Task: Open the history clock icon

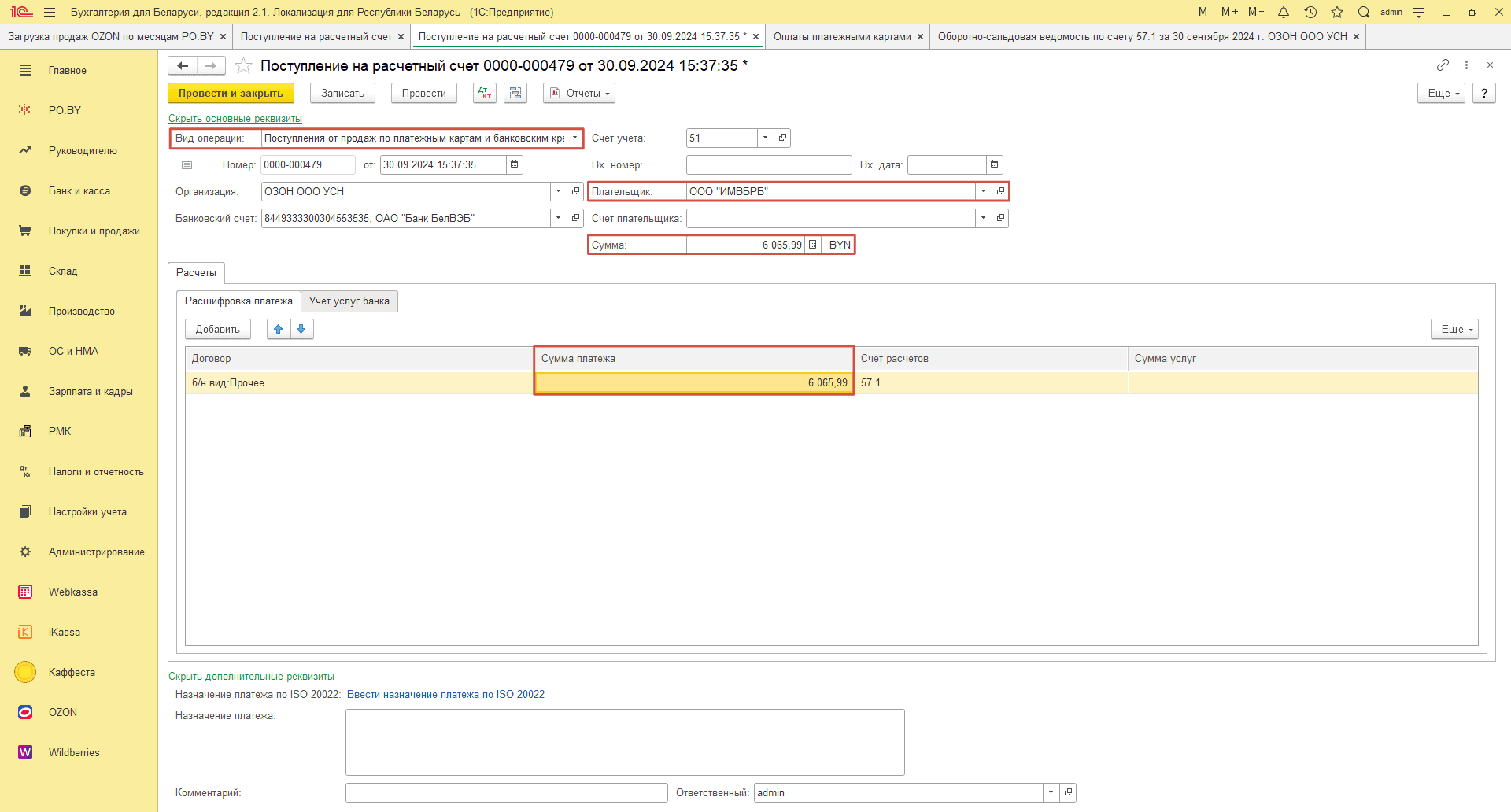Action: coord(1310,12)
